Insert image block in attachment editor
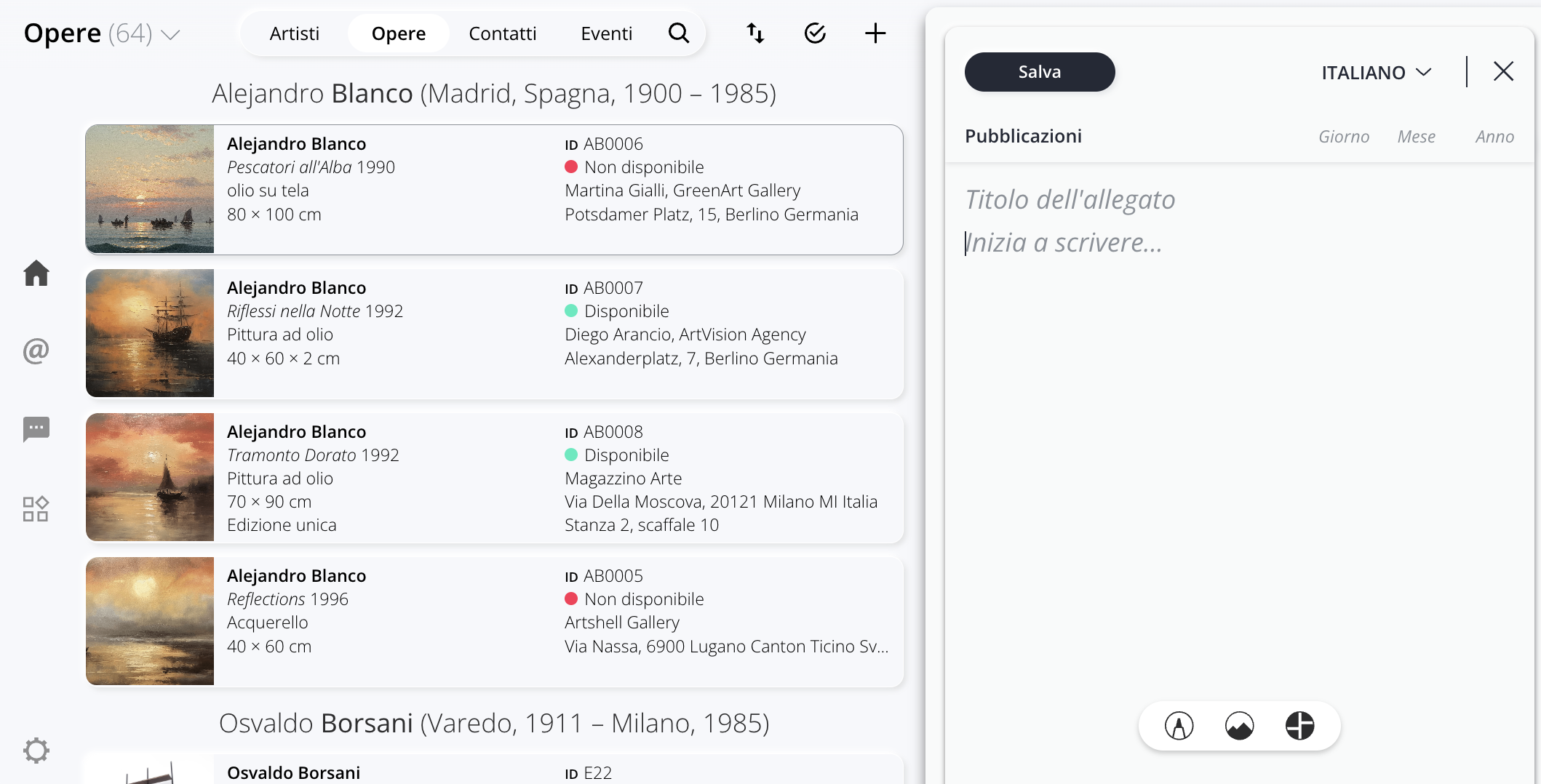 pyautogui.click(x=1239, y=725)
